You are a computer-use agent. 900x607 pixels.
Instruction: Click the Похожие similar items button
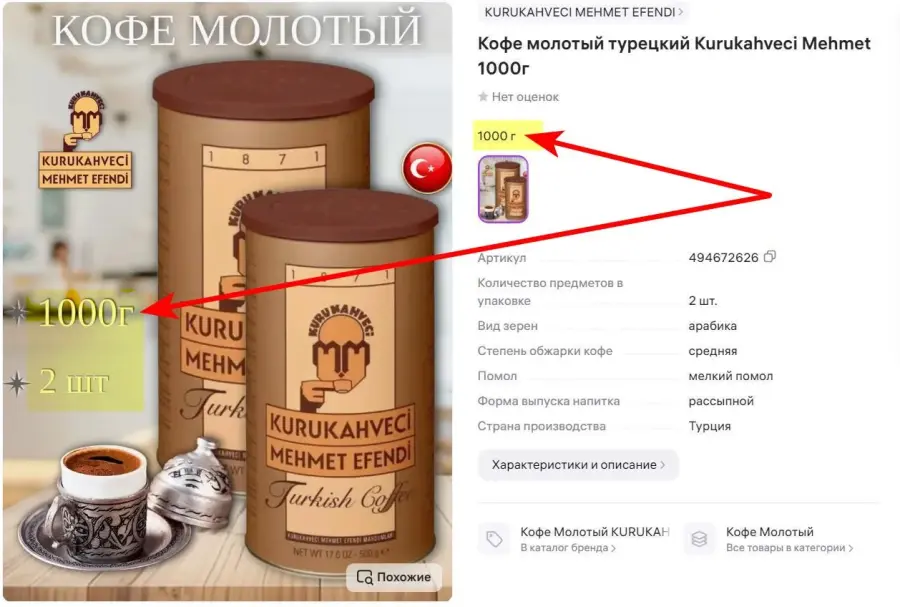tap(394, 577)
